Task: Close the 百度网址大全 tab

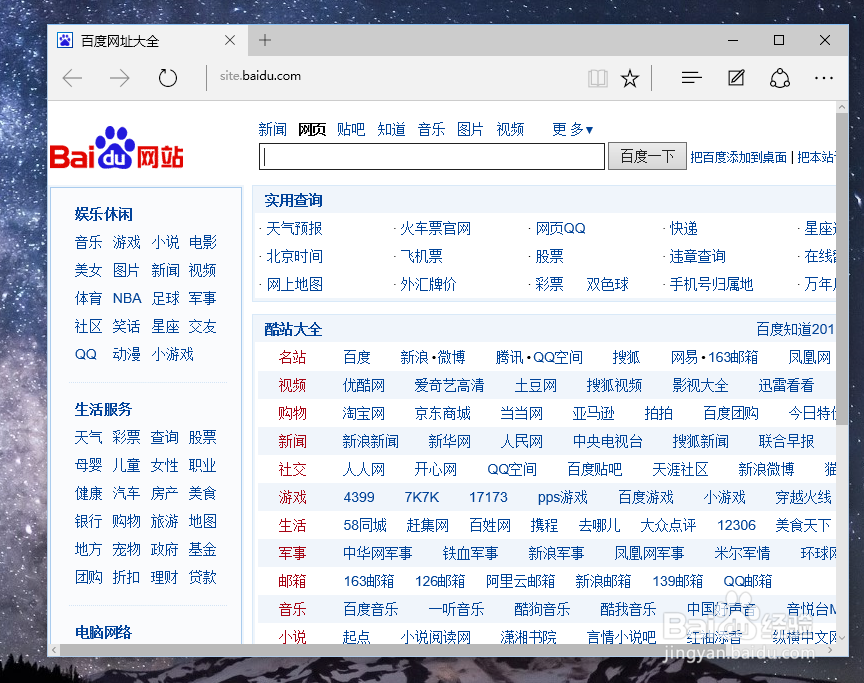Action: click(230, 40)
